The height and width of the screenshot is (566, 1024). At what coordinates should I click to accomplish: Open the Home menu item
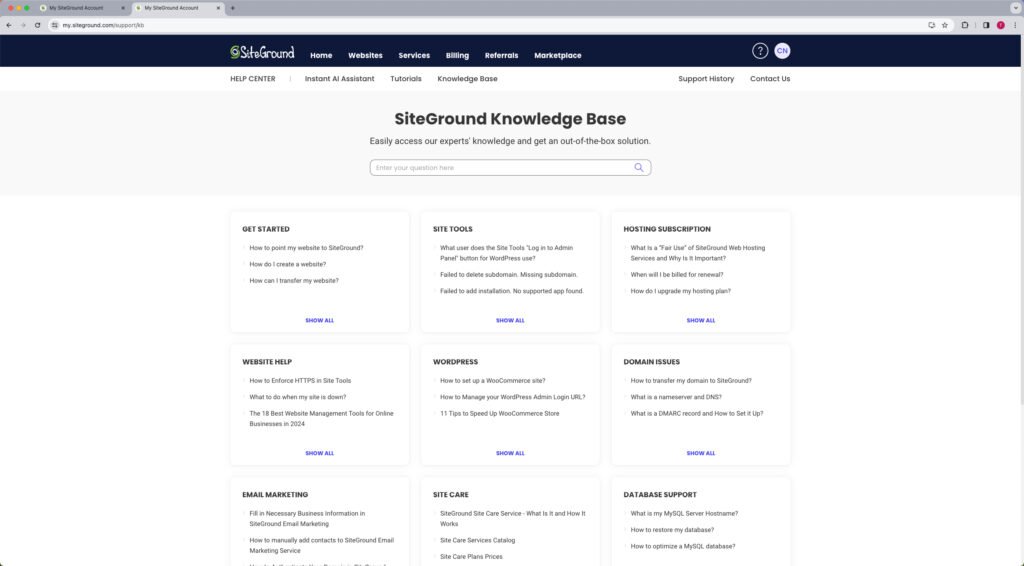[321, 55]
